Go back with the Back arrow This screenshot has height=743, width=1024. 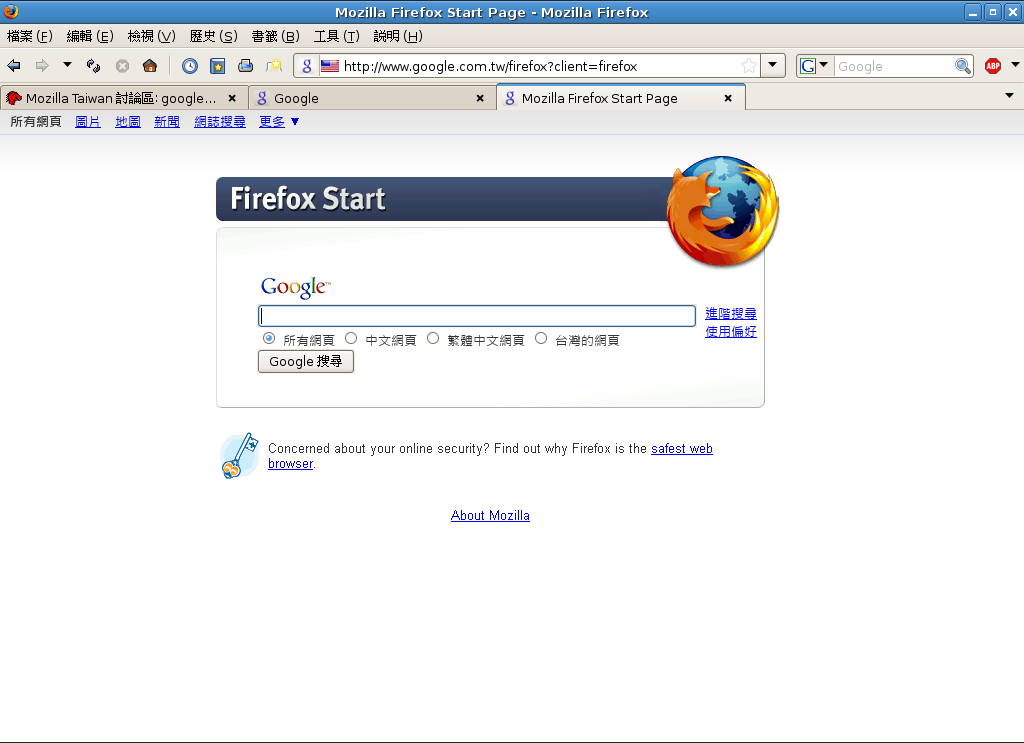coord(14,65)
